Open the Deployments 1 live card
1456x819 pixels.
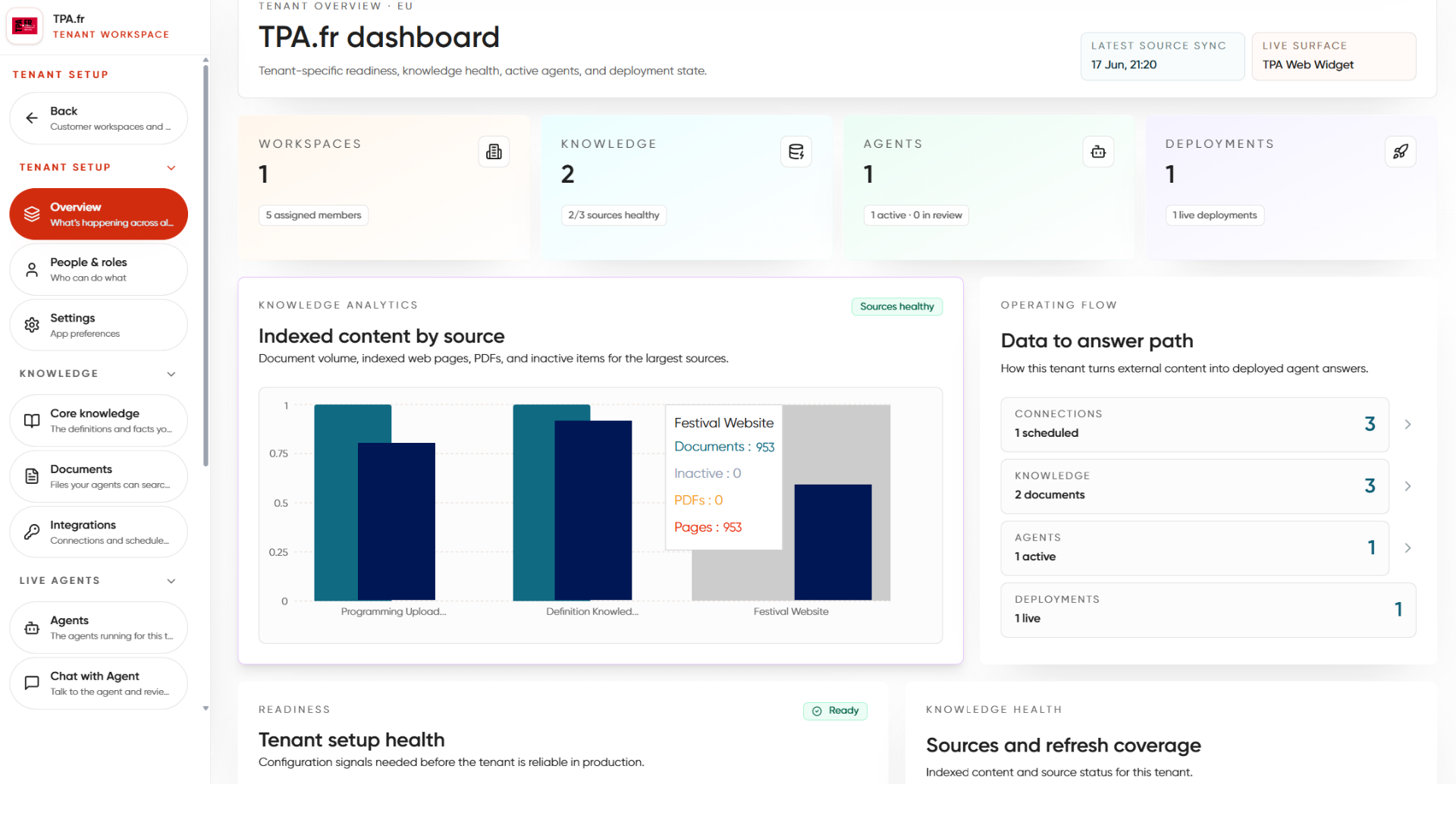pyautogui.click(x=1208, y=610)
